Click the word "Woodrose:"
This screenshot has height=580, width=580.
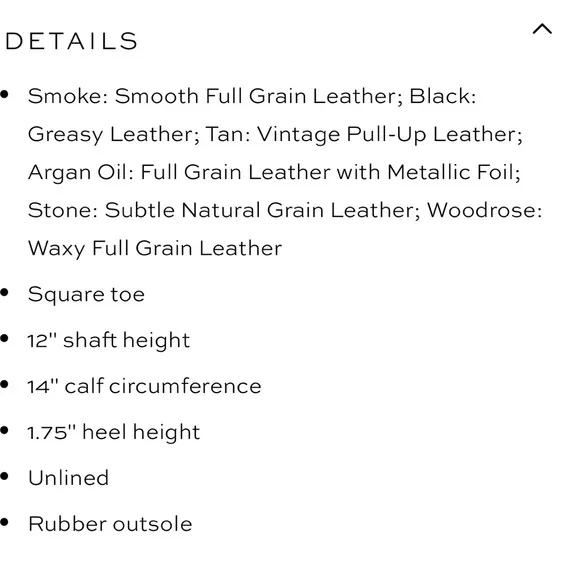[x=485, y=210]
